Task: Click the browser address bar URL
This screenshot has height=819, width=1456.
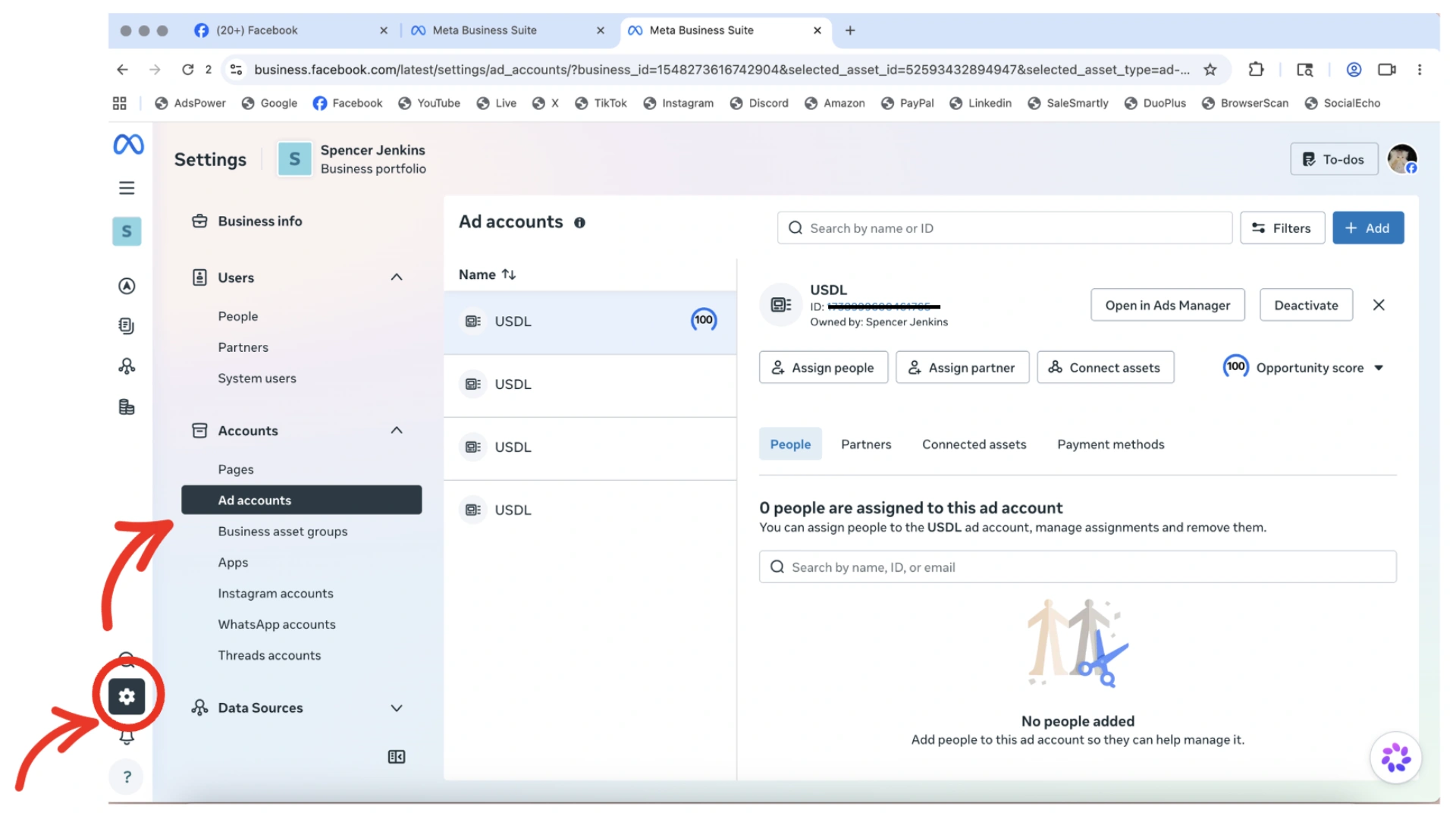Action: 721,70
